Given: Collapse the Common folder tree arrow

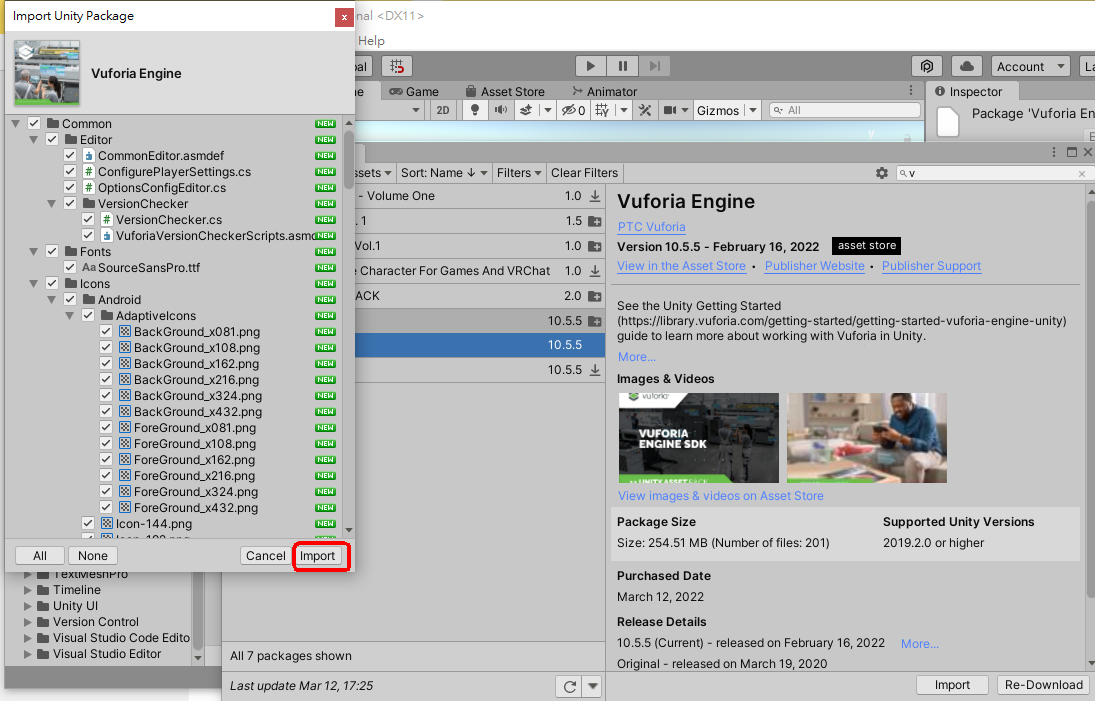Looking at the screenshot, I should tap(15, 124).
